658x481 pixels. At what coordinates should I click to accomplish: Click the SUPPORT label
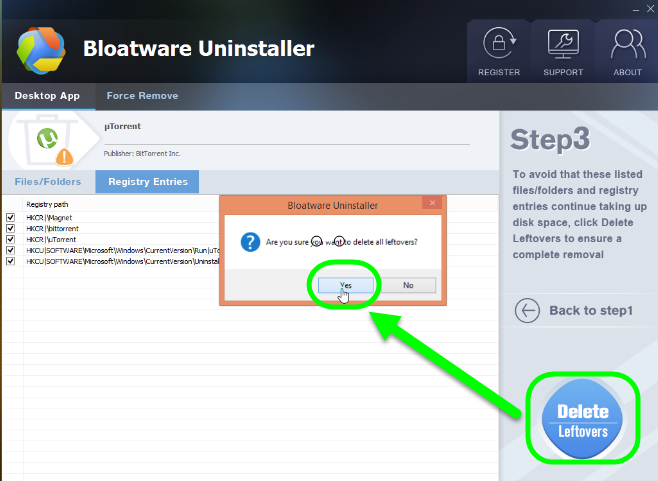tap(563, 72)
